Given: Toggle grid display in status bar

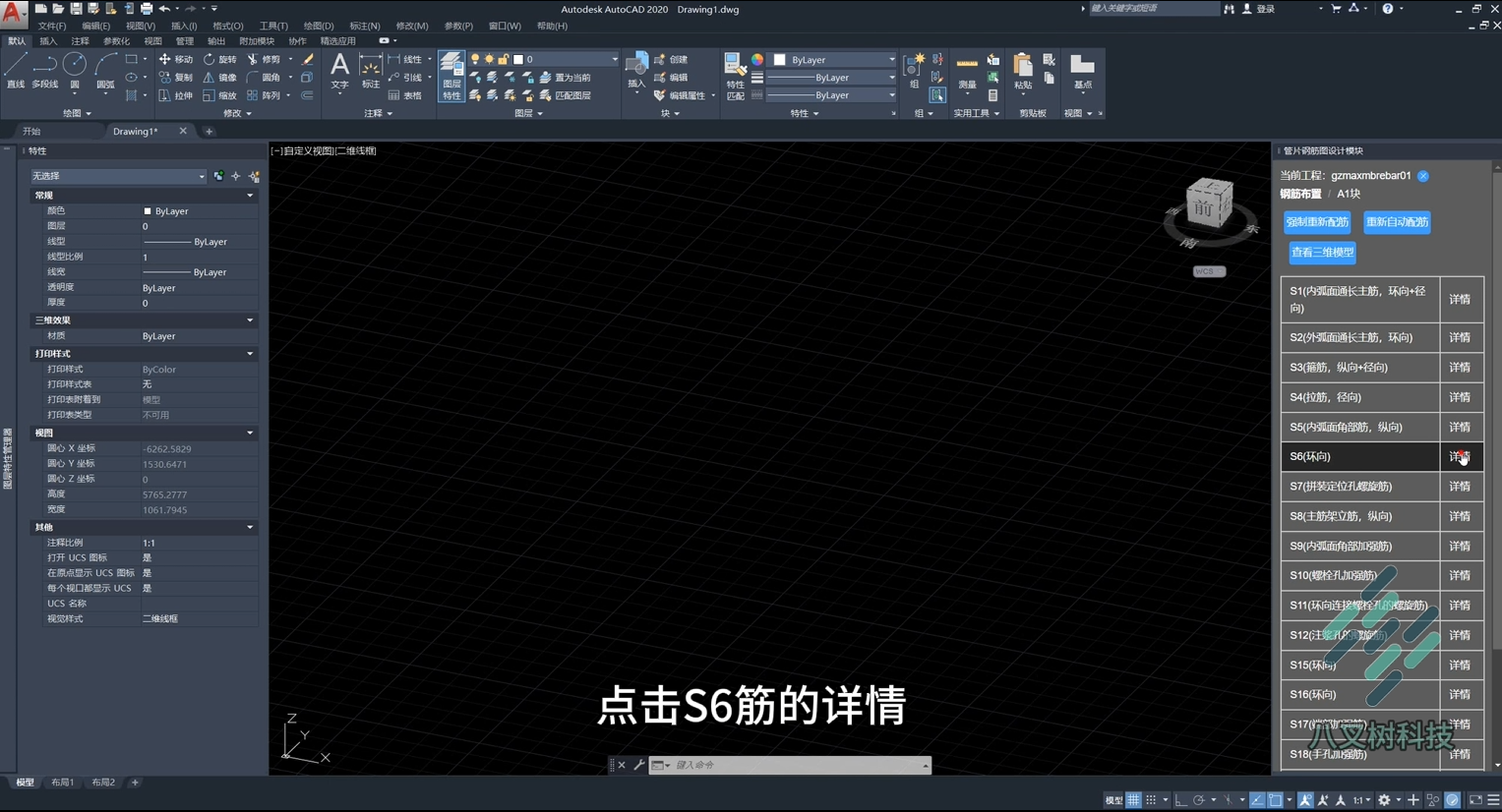Looking at the screenshot, I should [1133, 800].
